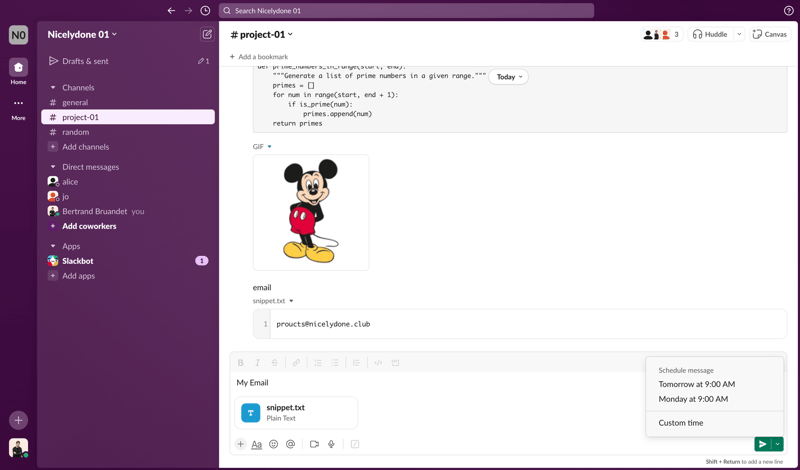Click the new message compose icon
This screenshot has height=470, width=800.
[207, 34]
